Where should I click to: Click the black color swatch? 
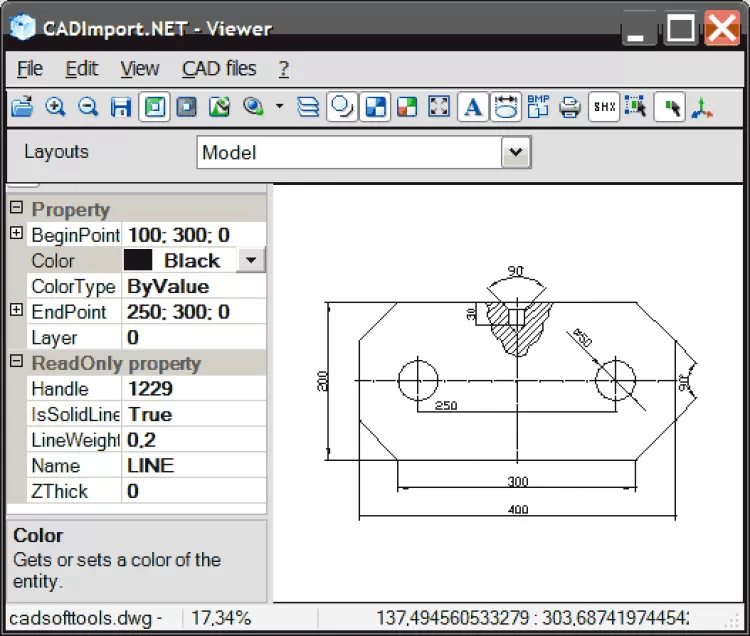click(138, 261)
